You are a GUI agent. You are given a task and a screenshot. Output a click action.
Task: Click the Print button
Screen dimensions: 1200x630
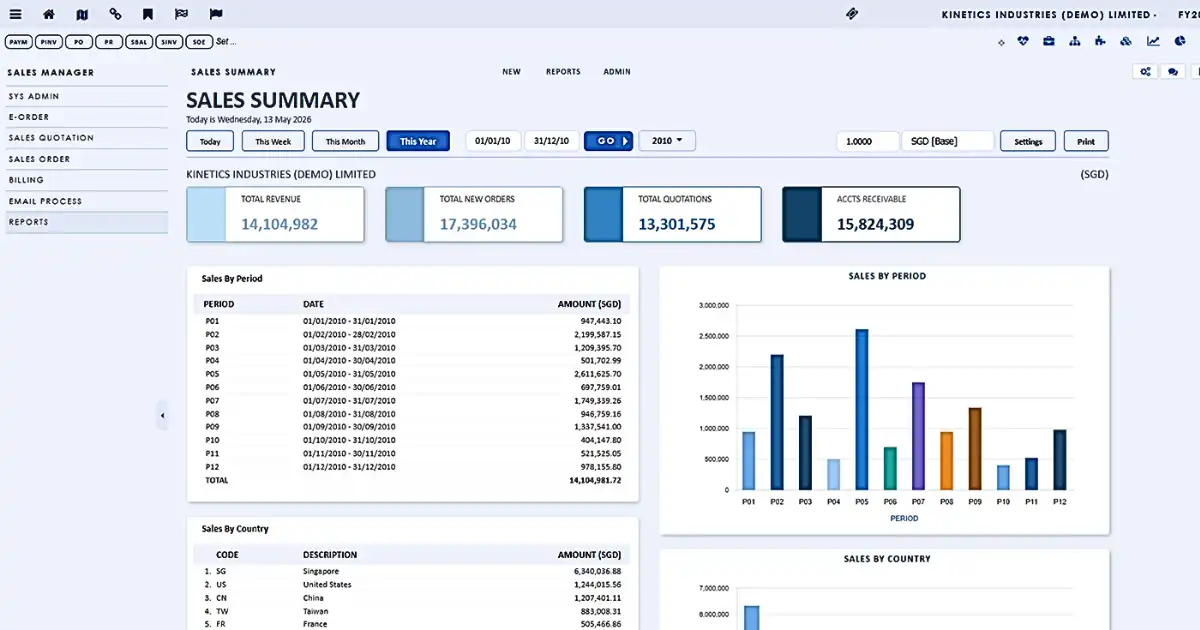[1086, 141]
